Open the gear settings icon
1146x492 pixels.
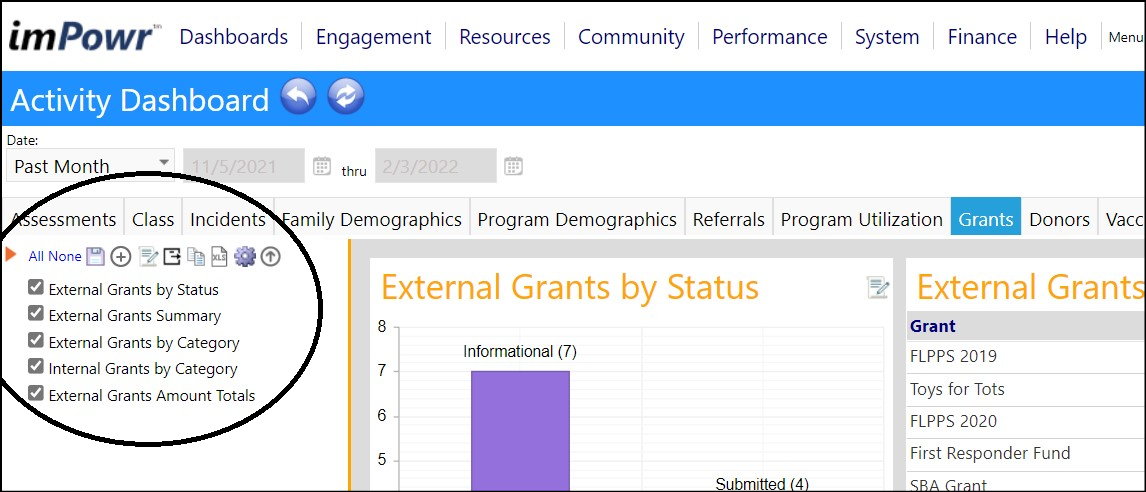coord(245,257)
